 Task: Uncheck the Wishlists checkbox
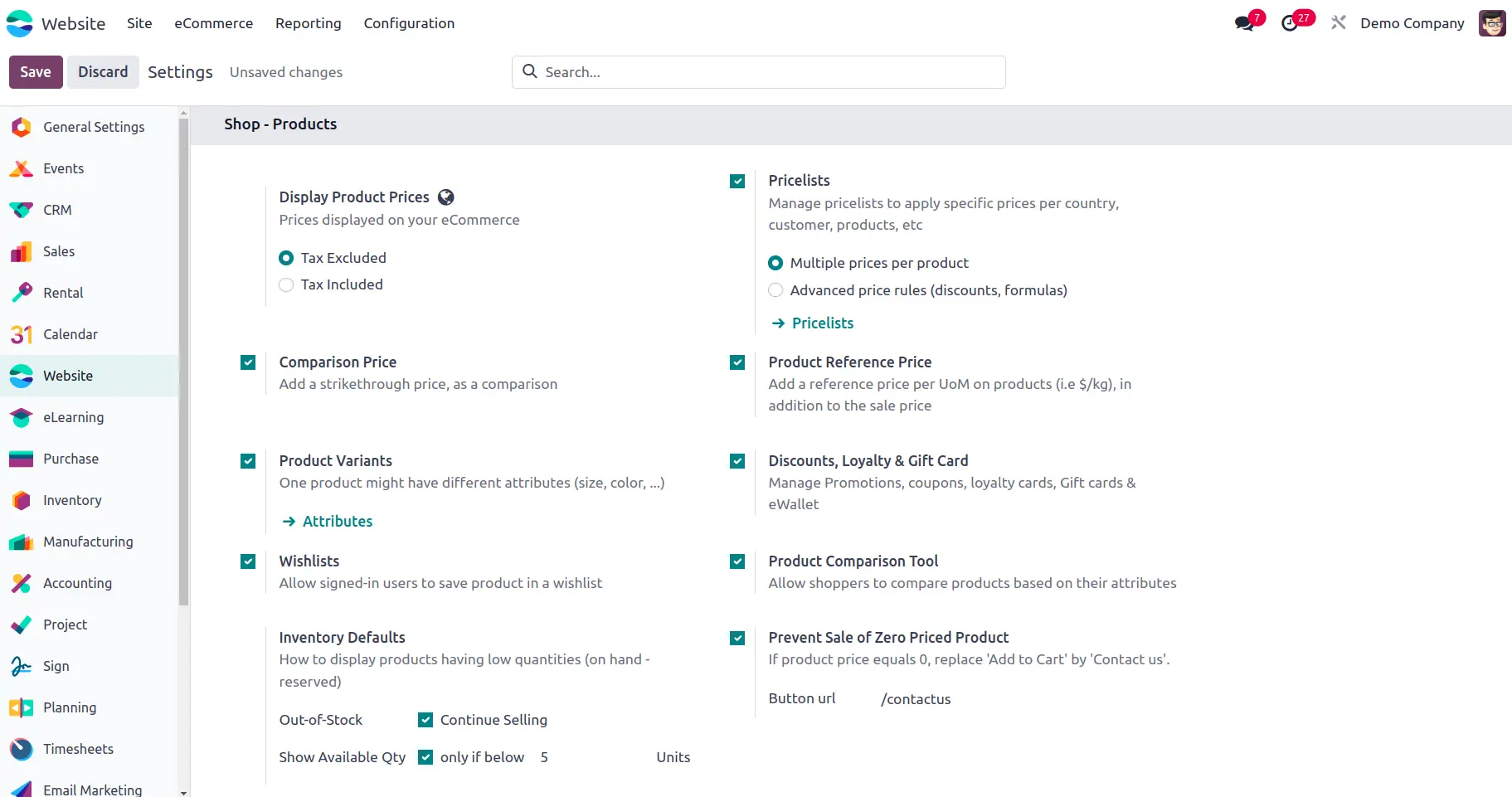click(248, 561)
